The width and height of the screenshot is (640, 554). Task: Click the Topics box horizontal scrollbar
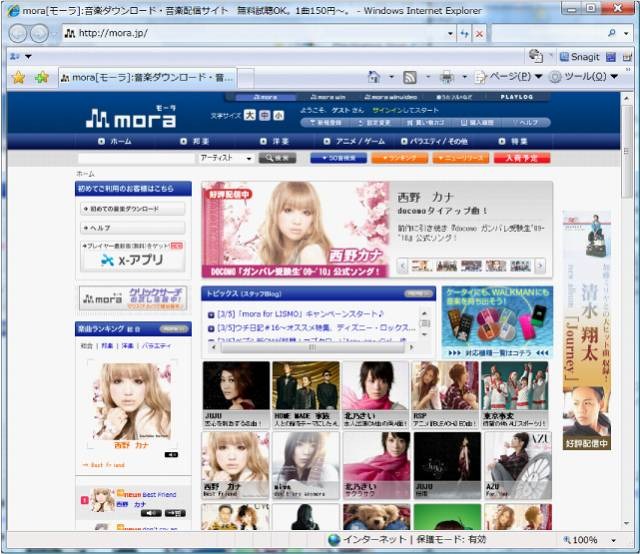pos(312,347)
